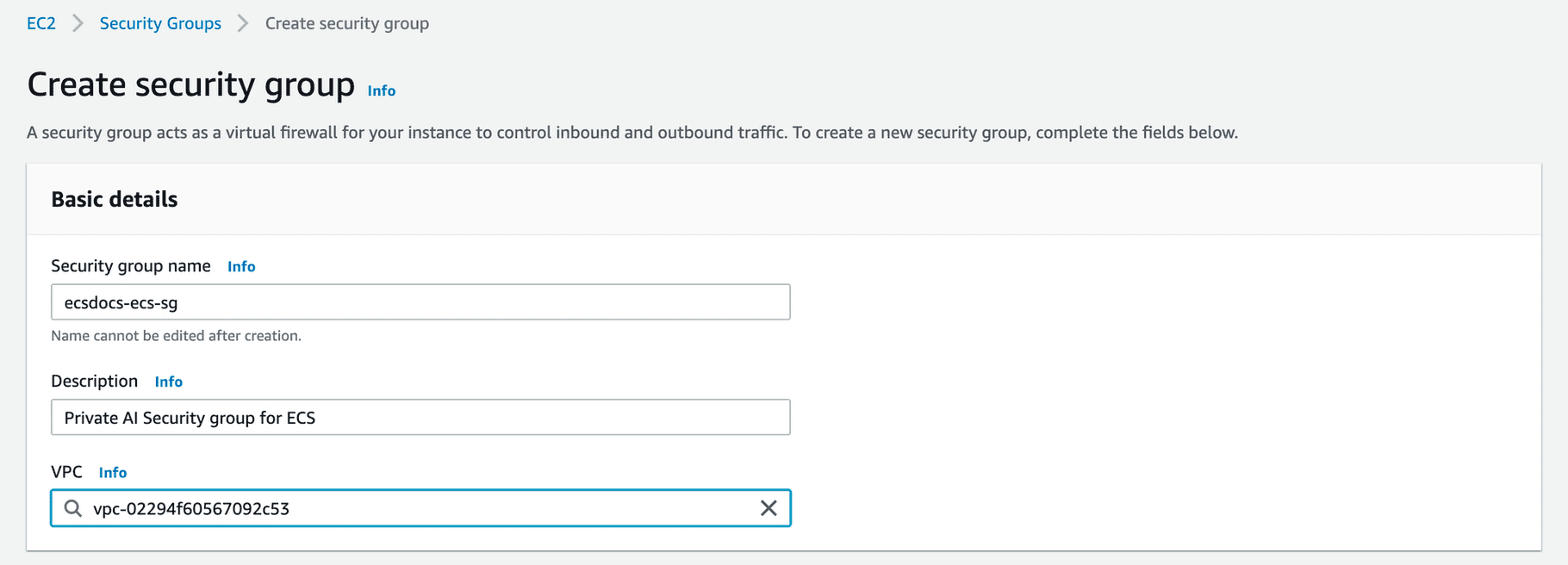View Info help for the Description field
1568x565 pixels.
click(x=168, y=382)
